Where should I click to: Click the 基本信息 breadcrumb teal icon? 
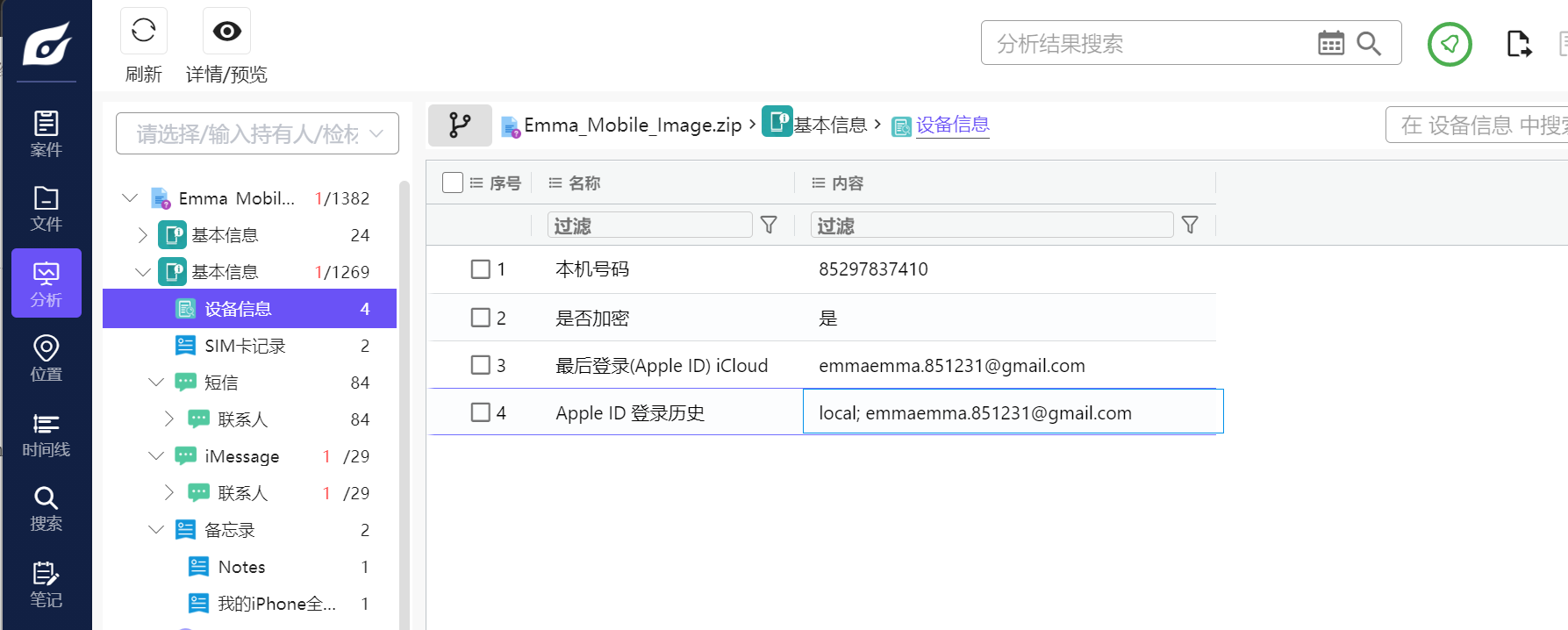click(777, 121)
